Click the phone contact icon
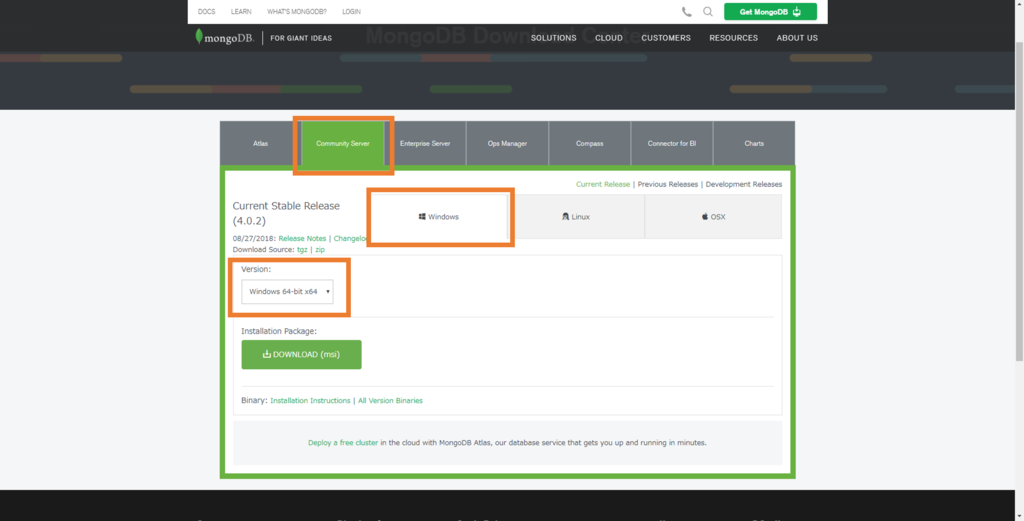Viewport: 1024px width, 521px height. pyautogui.click(x=686, y=12)
